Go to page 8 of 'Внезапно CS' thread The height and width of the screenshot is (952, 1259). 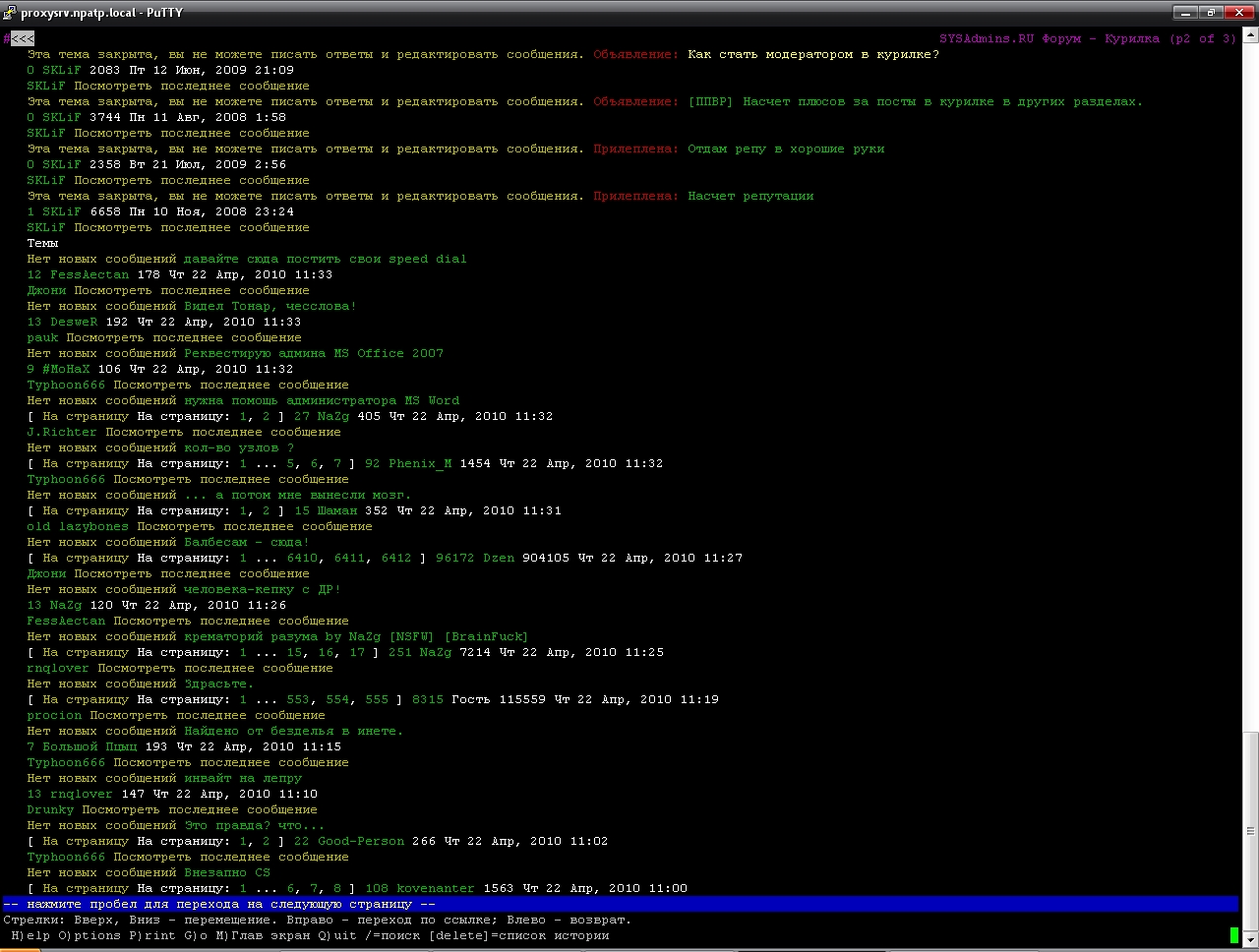tap(337, 888)
